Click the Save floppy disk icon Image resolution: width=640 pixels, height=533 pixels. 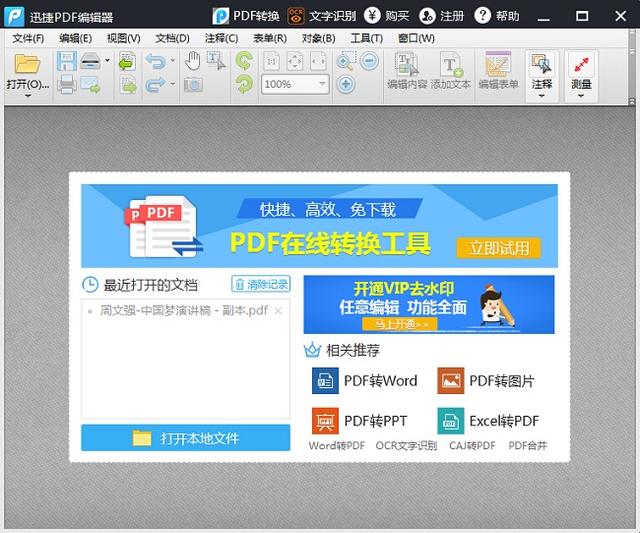67,61
